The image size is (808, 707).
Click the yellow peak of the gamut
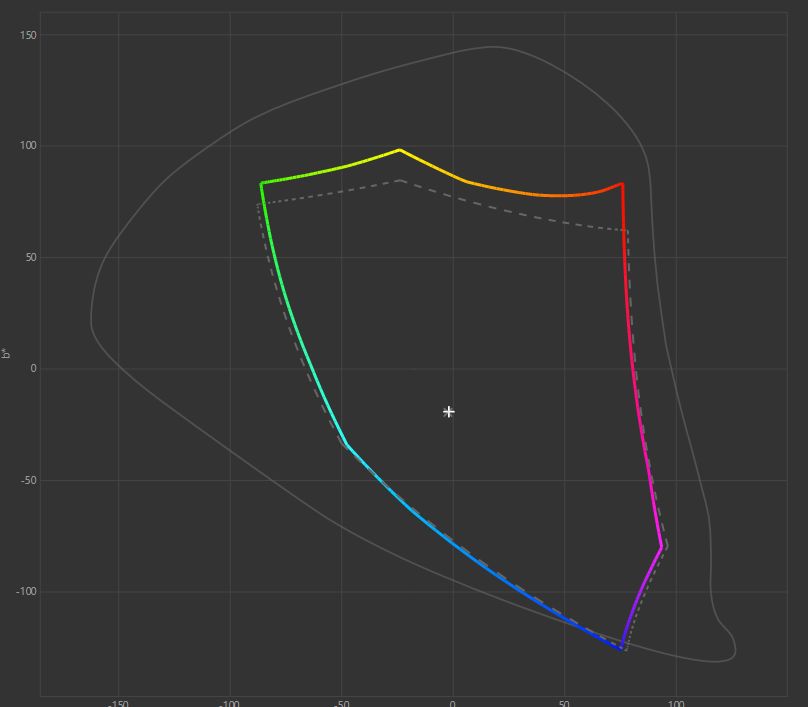click(400, 150)
